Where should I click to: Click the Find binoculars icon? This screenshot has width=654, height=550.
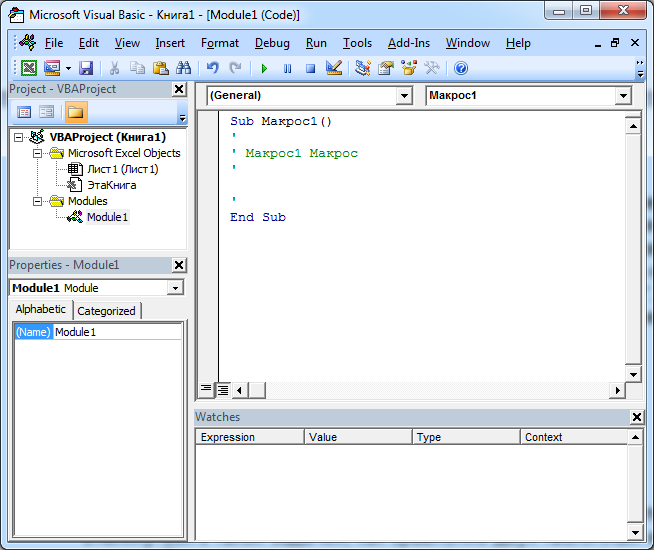click(x=184, y=68)
